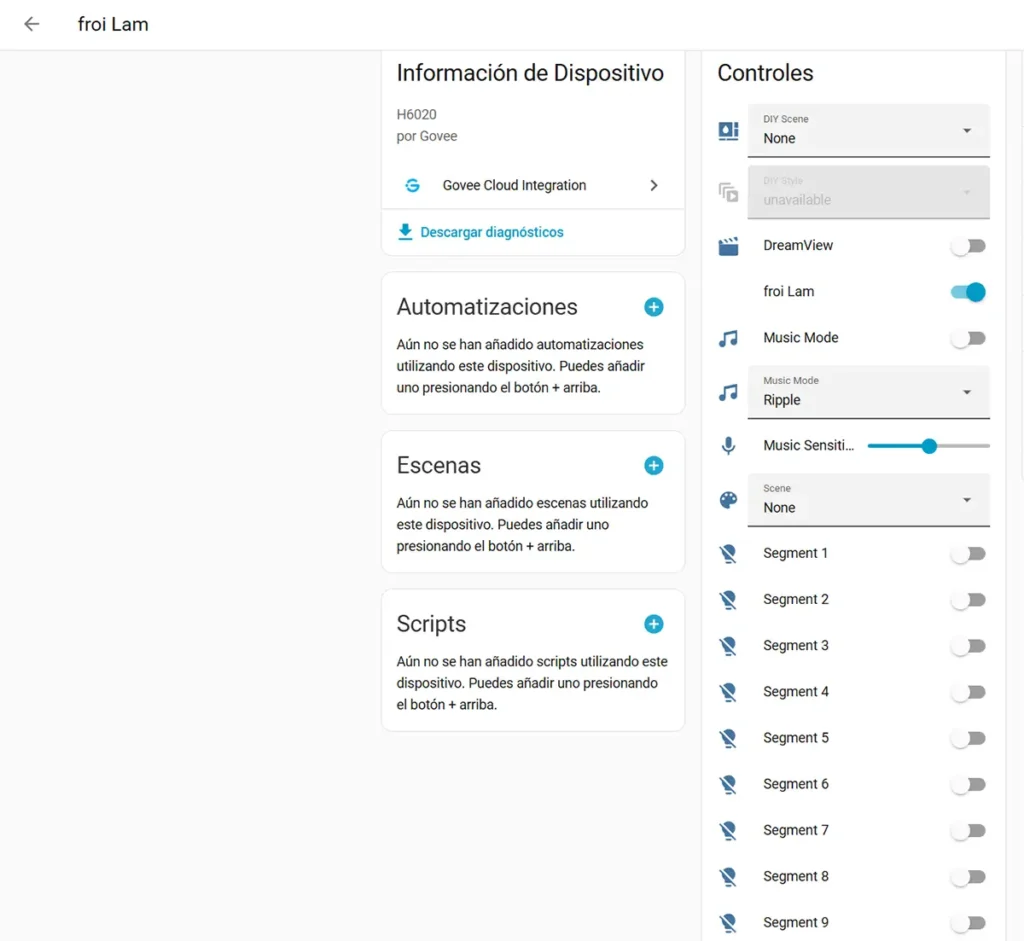Add automation with Automatizaciones plus icon
Viewport: 1024px width, 941px height.
[653, 307]
